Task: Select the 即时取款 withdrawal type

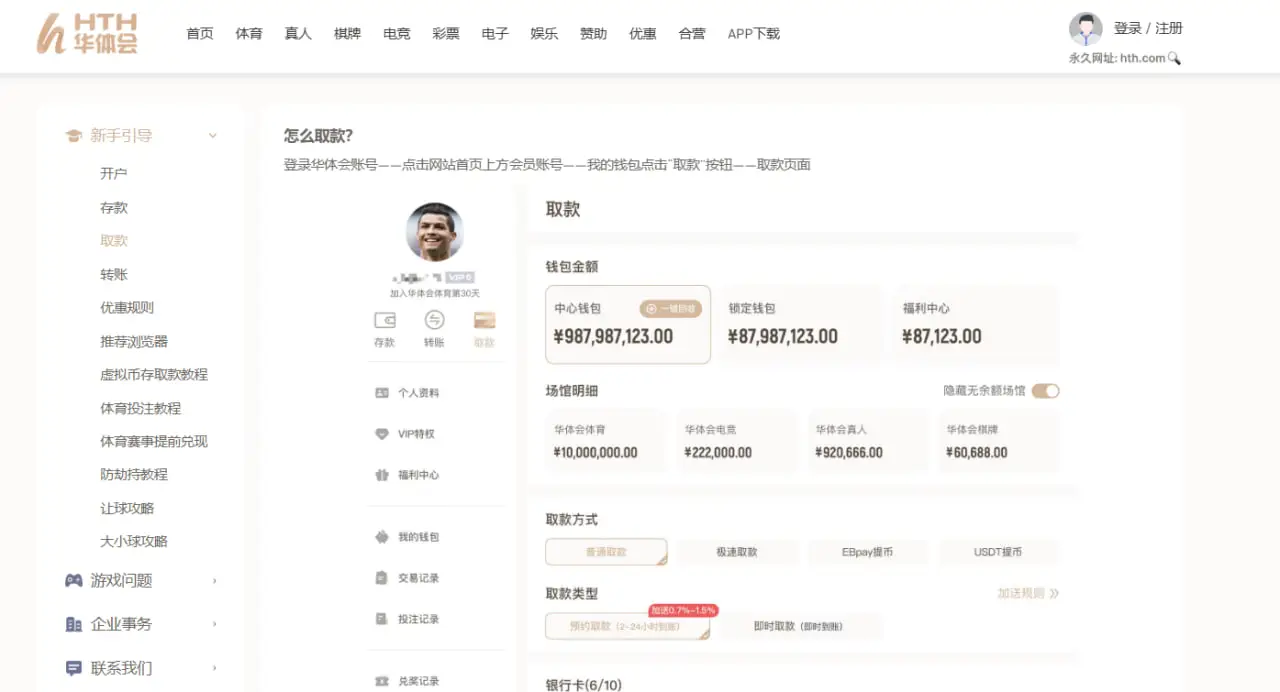Action: point(800,626)
